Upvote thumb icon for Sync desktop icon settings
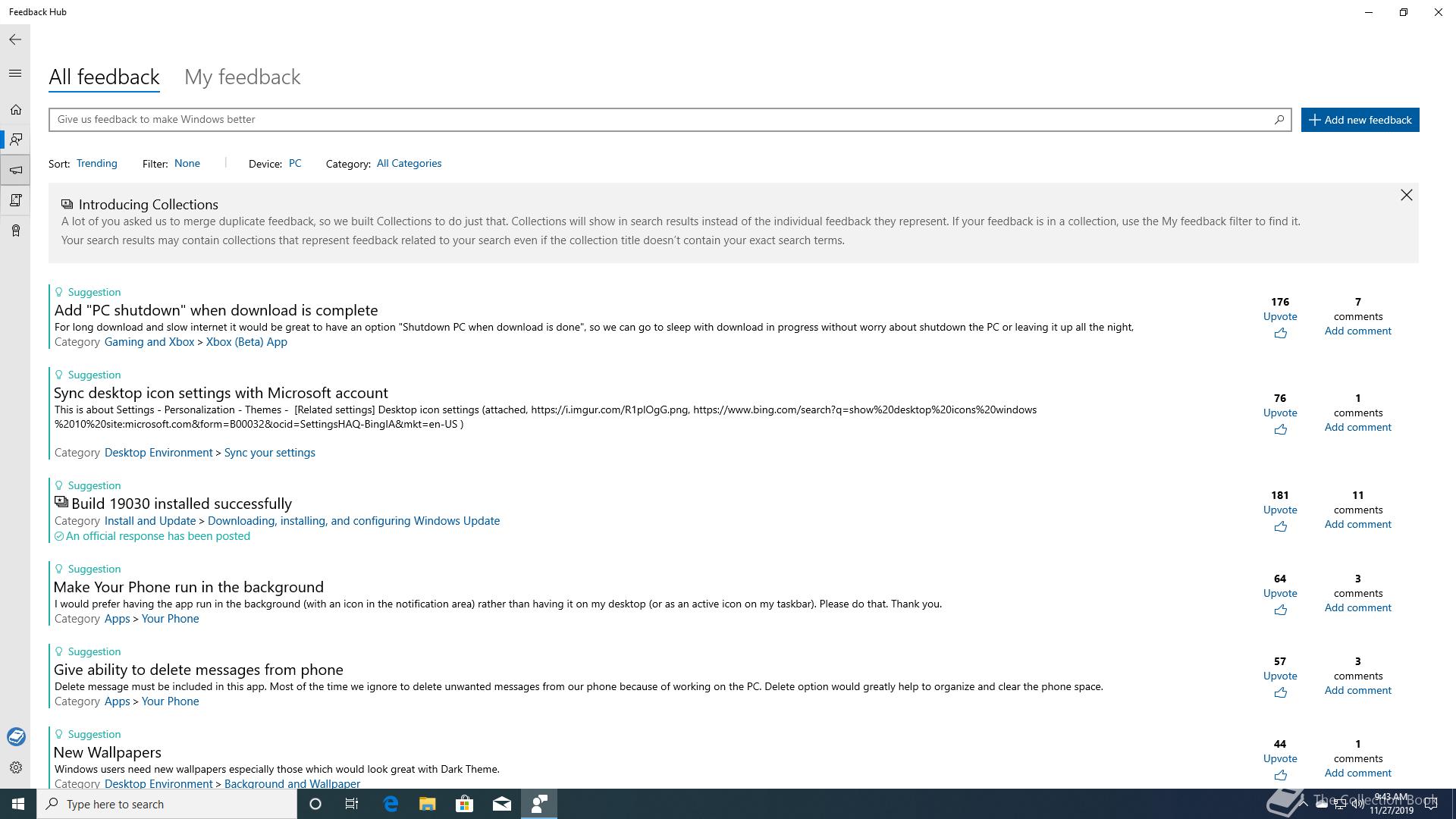1456x819 pixels. pyautogui.click(x=1280, y=429)
